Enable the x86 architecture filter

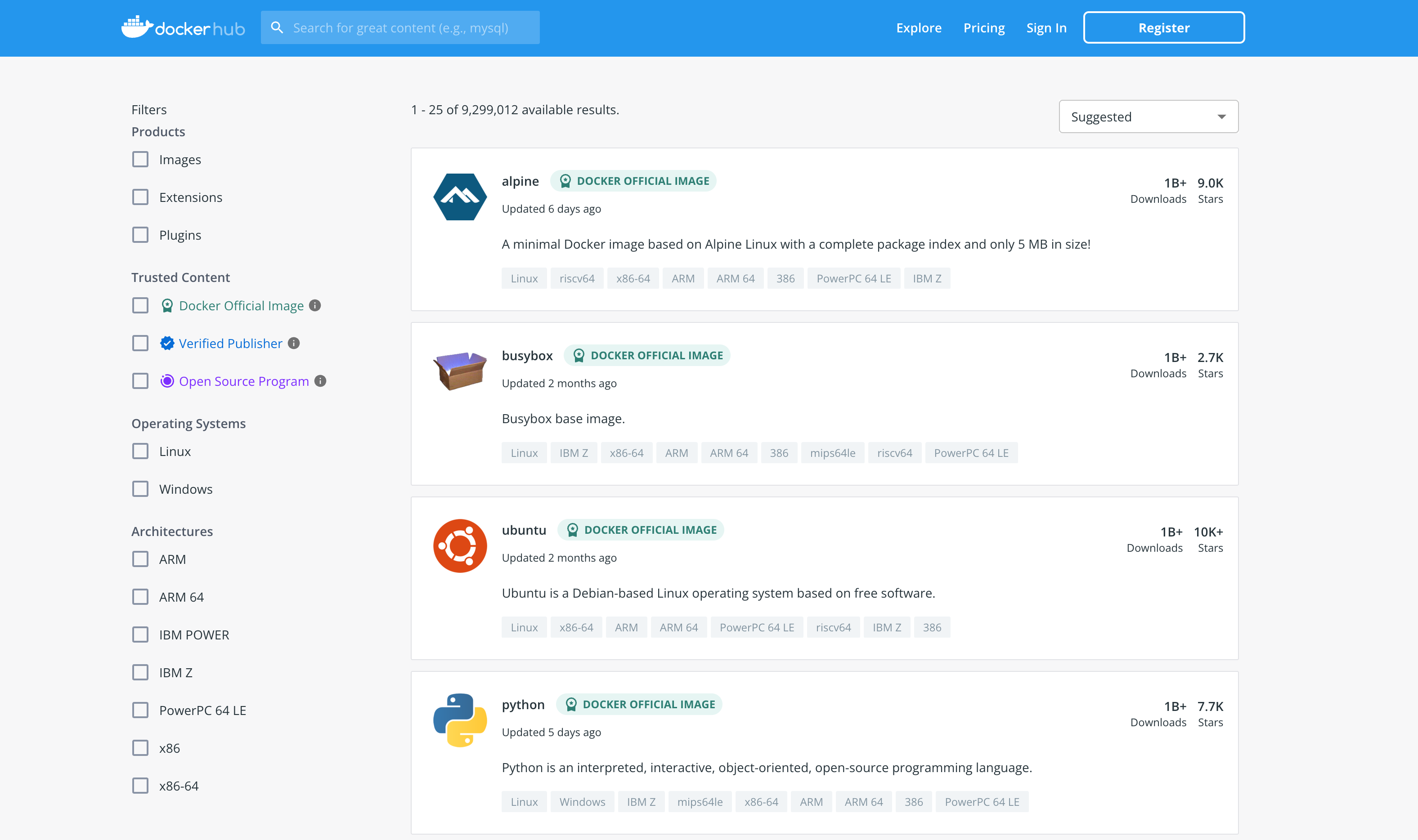click(x=140, y=748)
